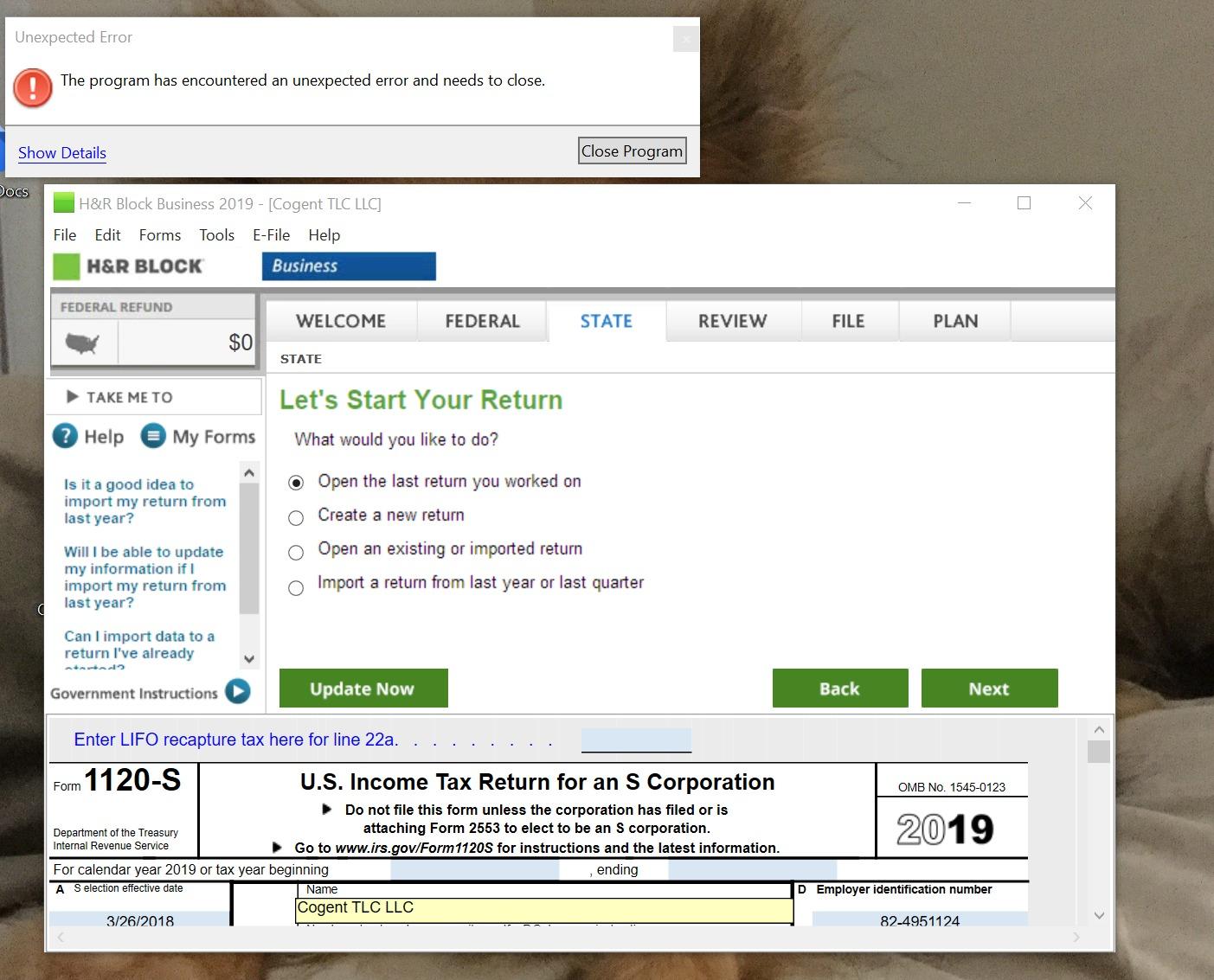Open the E-File menu

point(272,235)
